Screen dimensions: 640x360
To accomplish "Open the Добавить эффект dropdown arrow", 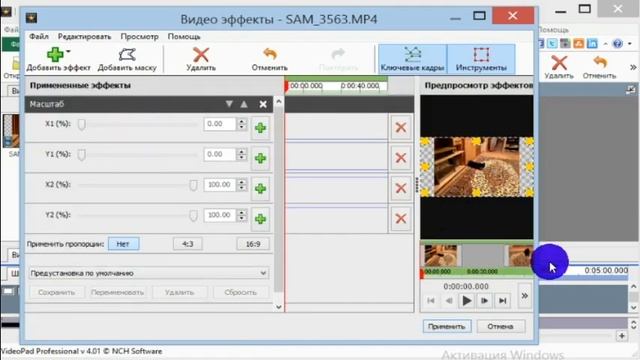I will click(x=68, y=51).
